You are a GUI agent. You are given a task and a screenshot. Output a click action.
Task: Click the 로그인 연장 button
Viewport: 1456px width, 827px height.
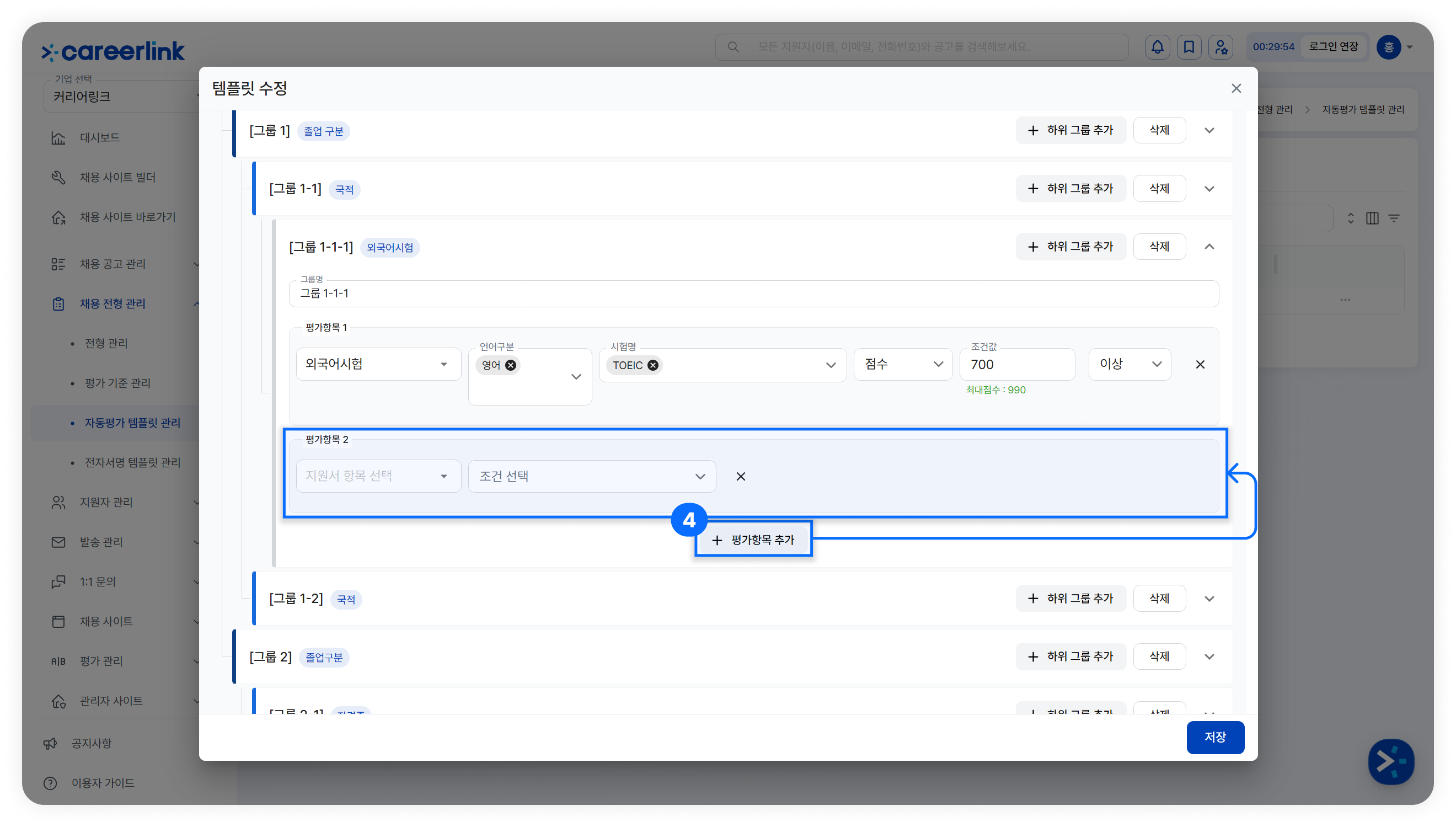click(x=1334, y=46)
